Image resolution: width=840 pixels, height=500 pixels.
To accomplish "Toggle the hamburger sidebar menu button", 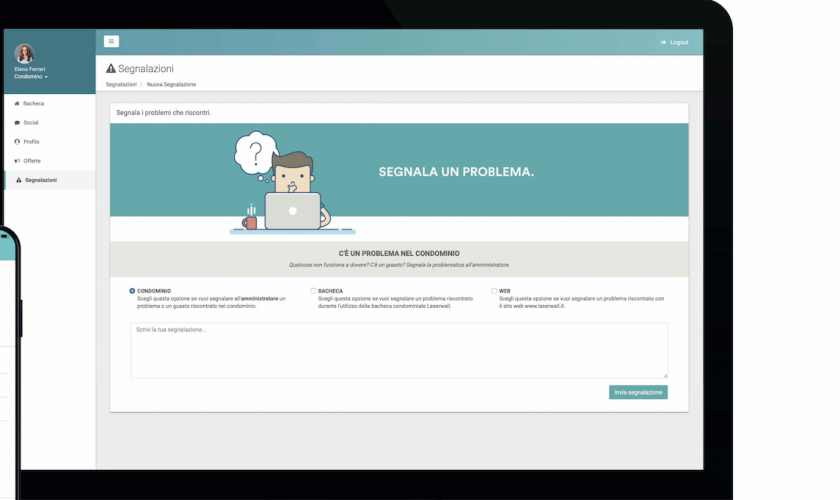I will point(111,41).
